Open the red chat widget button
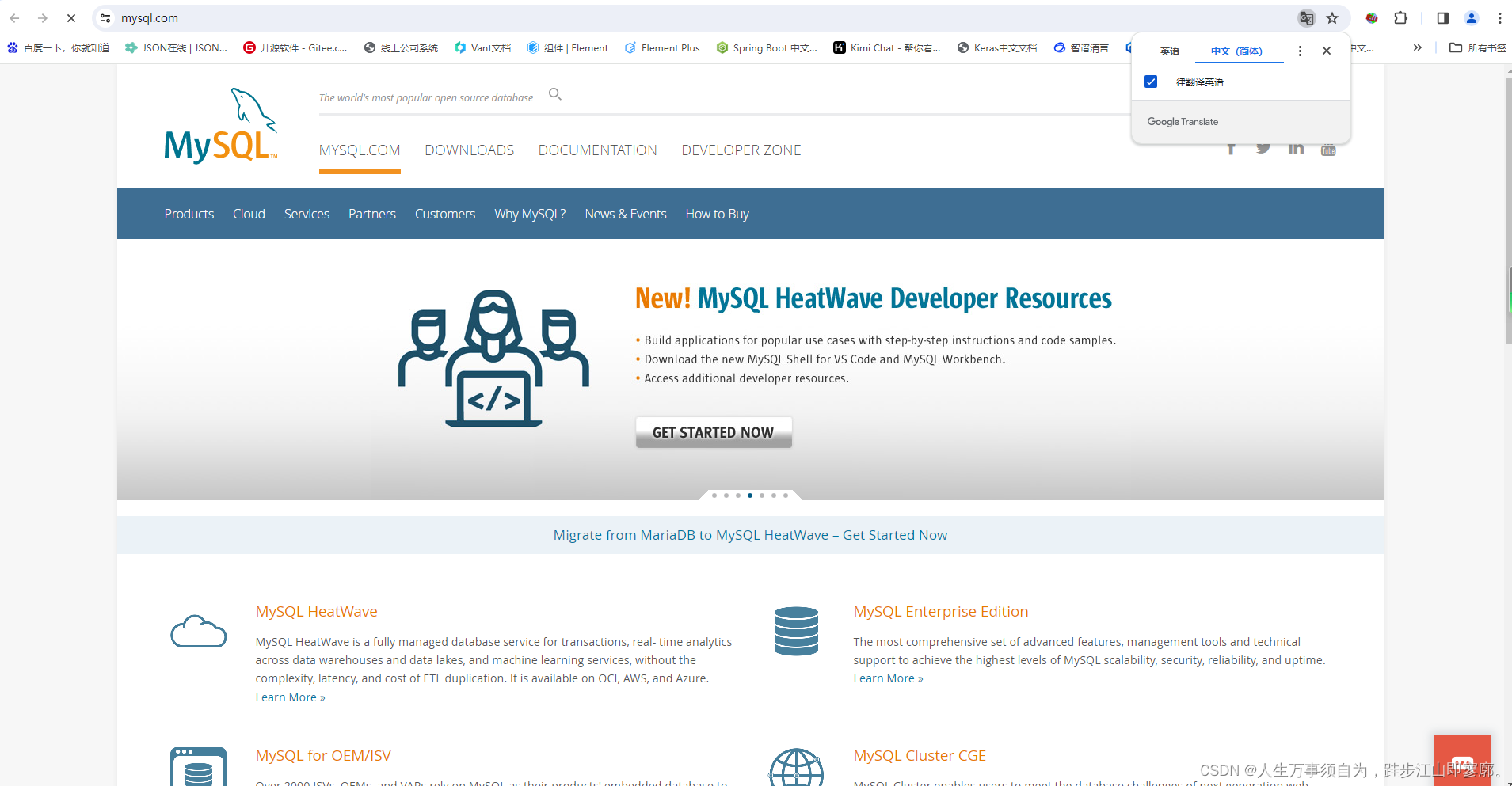 click(1462, 761)
